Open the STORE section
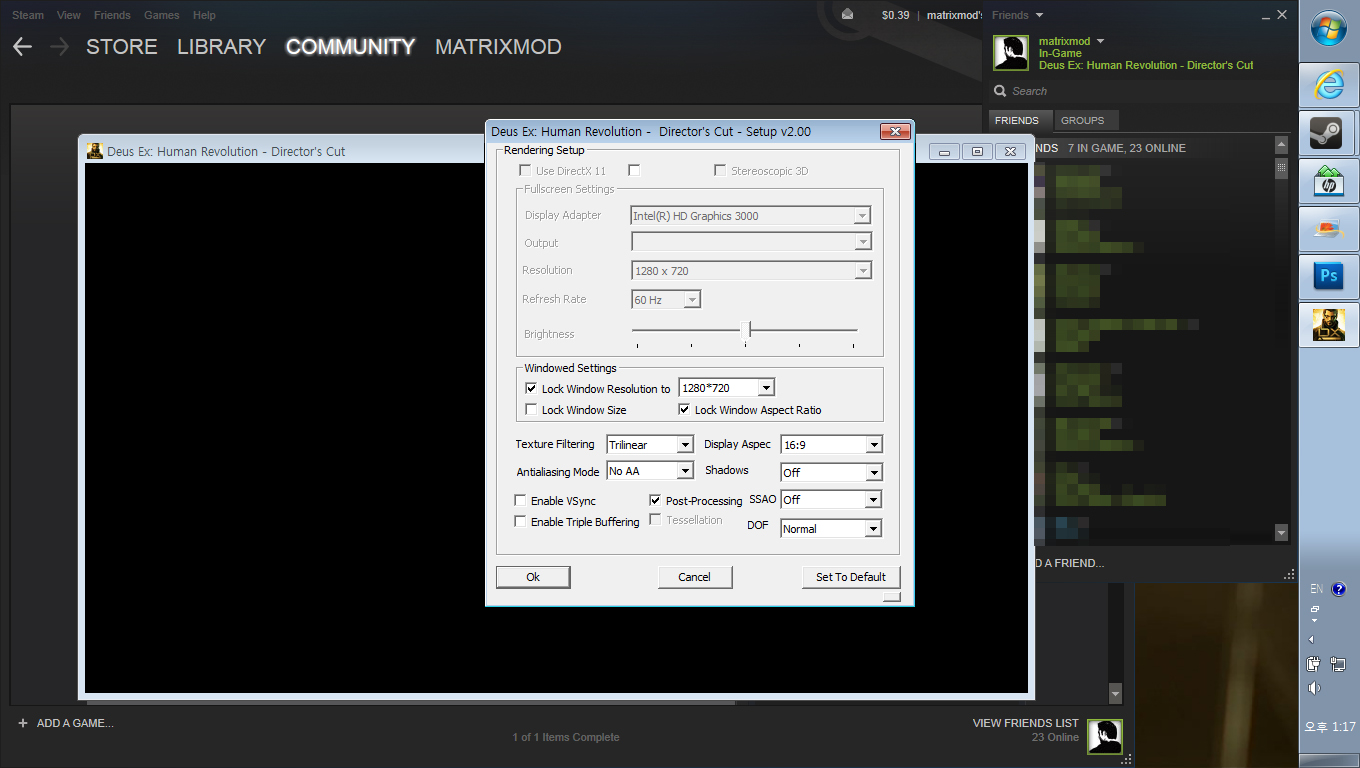The image size is (1360, 768). point(122,47)
